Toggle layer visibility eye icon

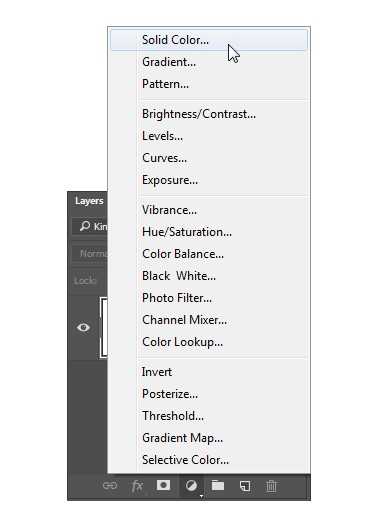click(x=83, y=327)
